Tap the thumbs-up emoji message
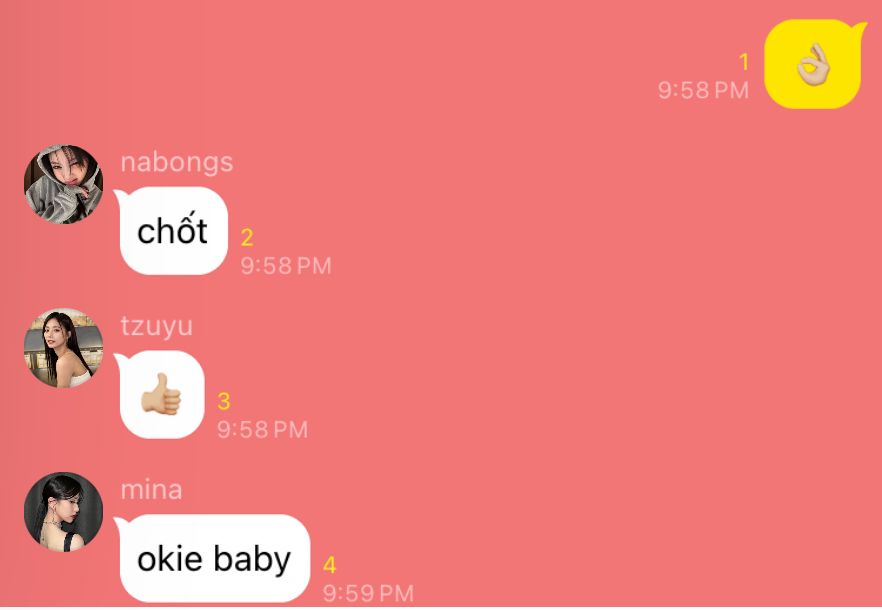The width and height of the screenshot is (882, 610). pyautogui.click(x=161, y=394)
